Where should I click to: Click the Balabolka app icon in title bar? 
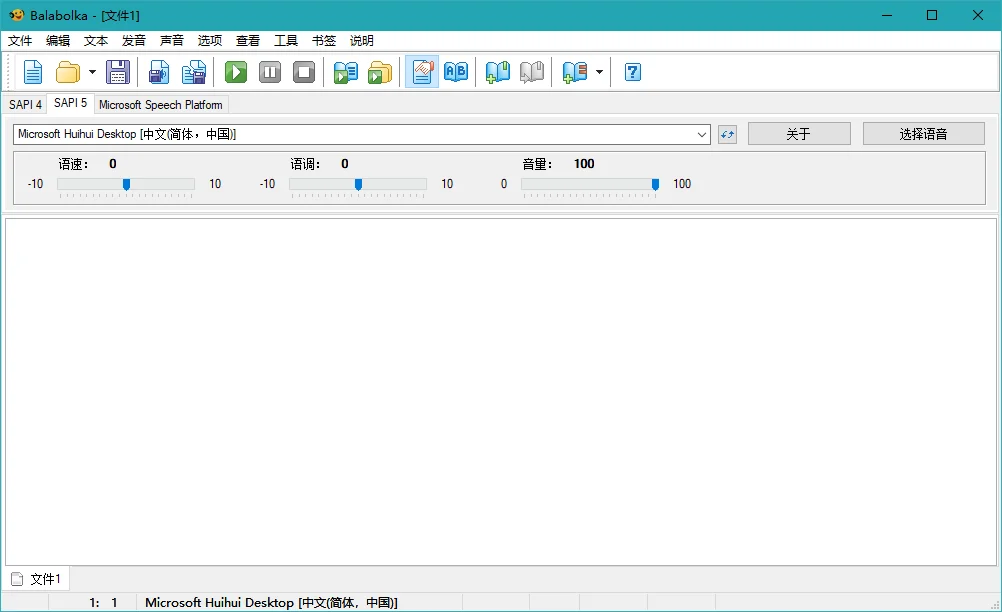tap(16, 15)
